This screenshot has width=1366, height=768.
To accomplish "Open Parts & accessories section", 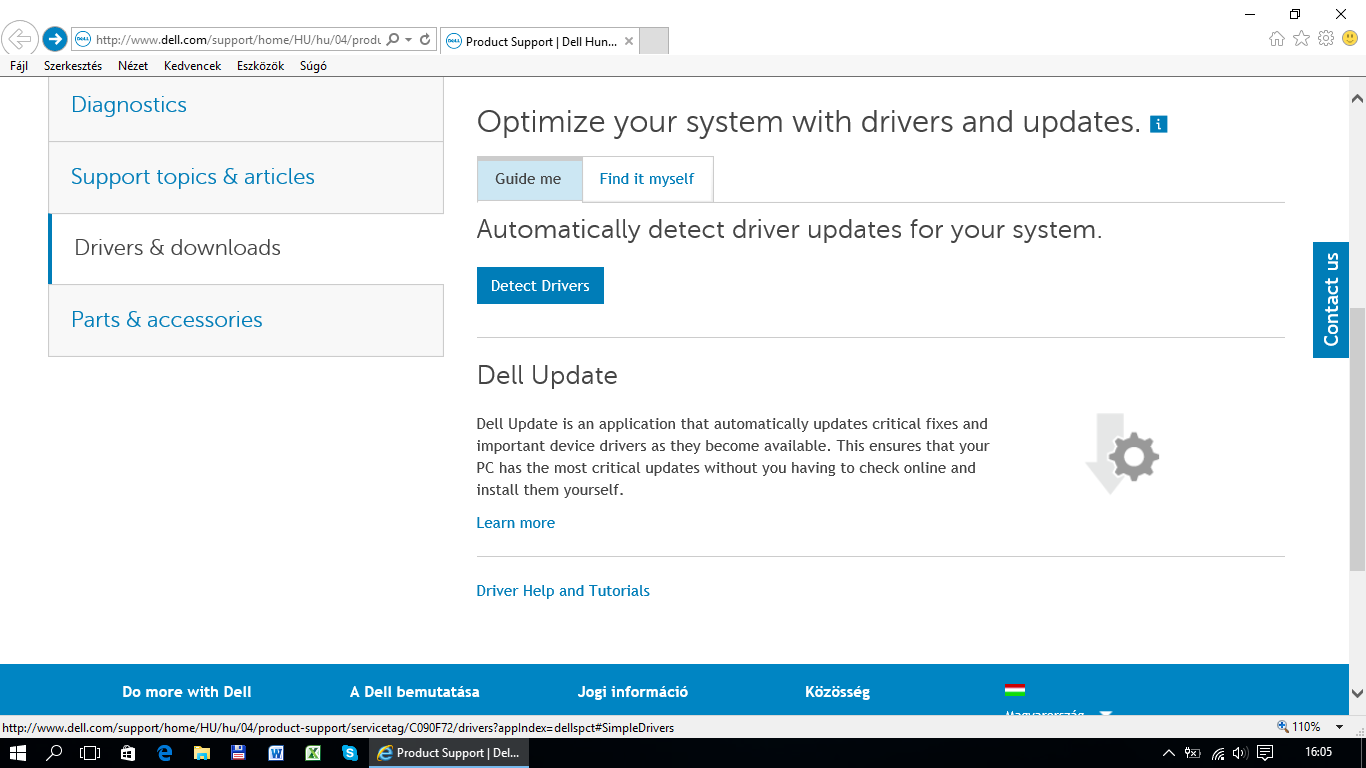I will 246,320.
